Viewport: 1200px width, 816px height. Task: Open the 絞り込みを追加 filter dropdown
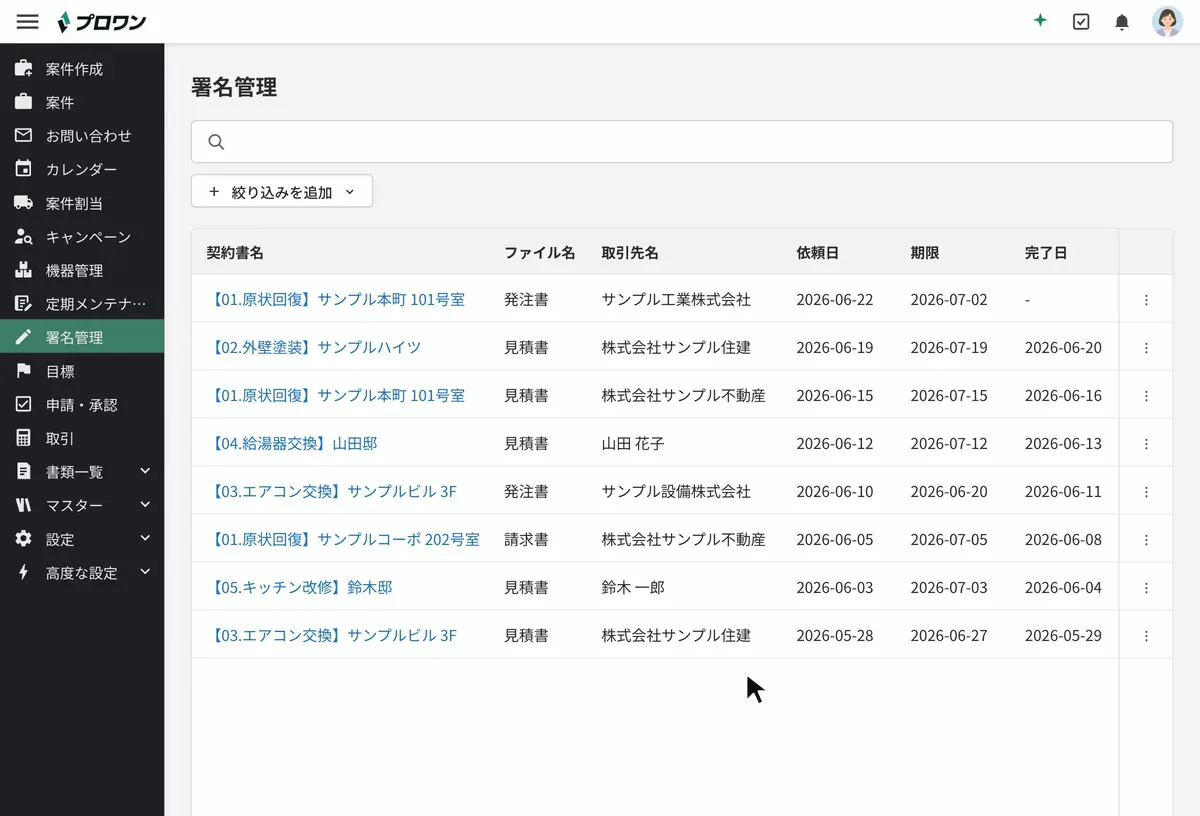coord(282,192)
